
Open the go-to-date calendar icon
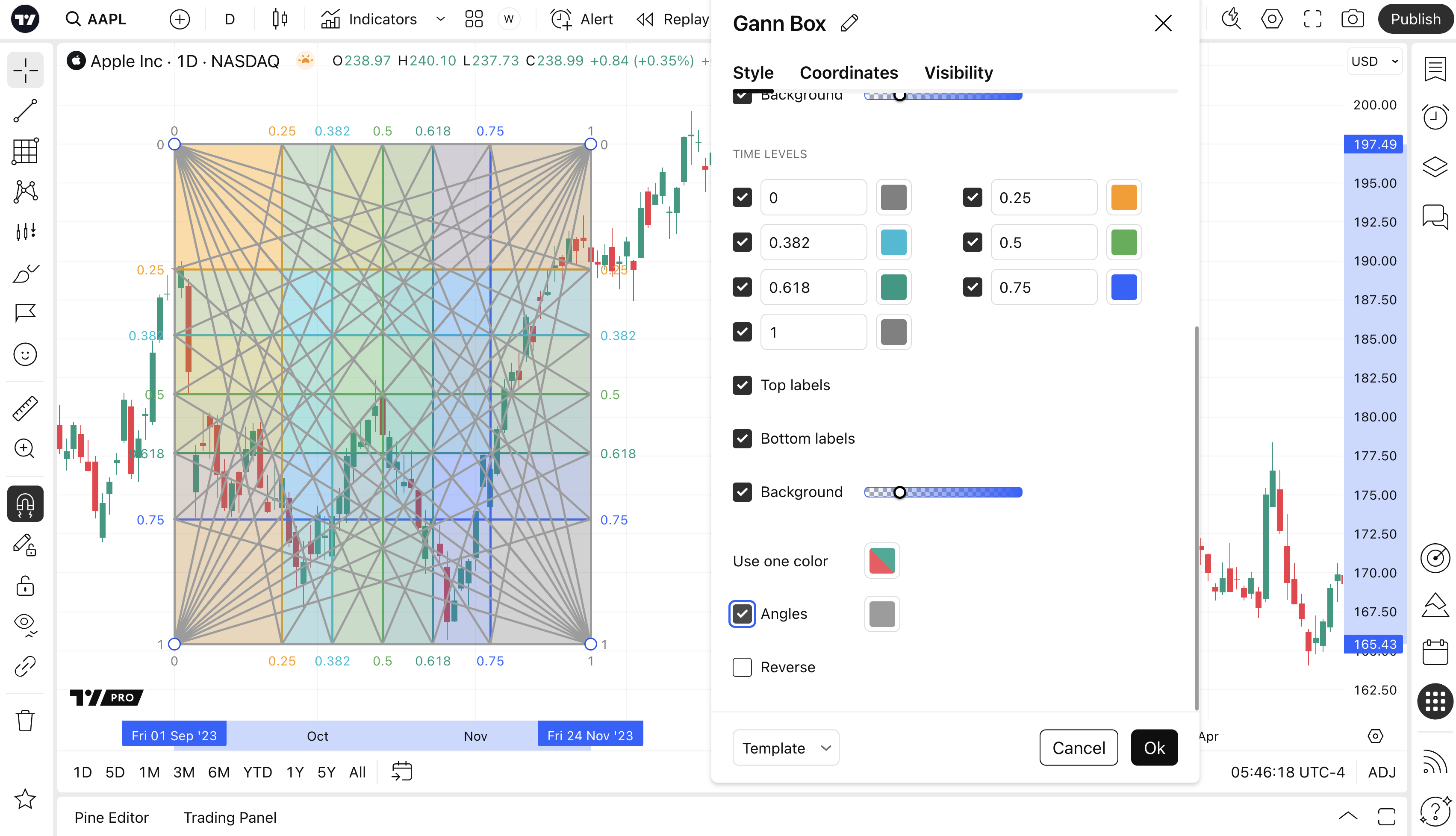point(402,772)
